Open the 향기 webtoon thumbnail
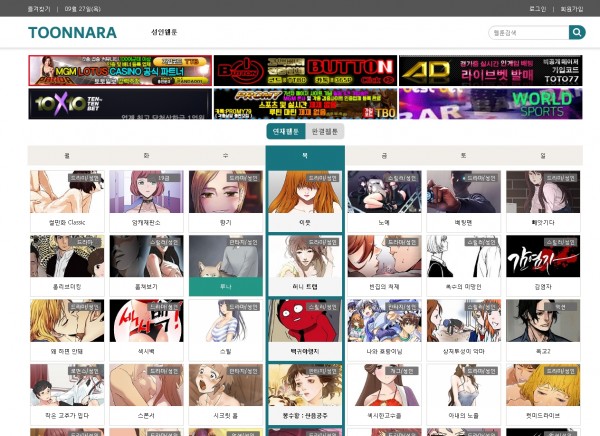 (225, 192)
